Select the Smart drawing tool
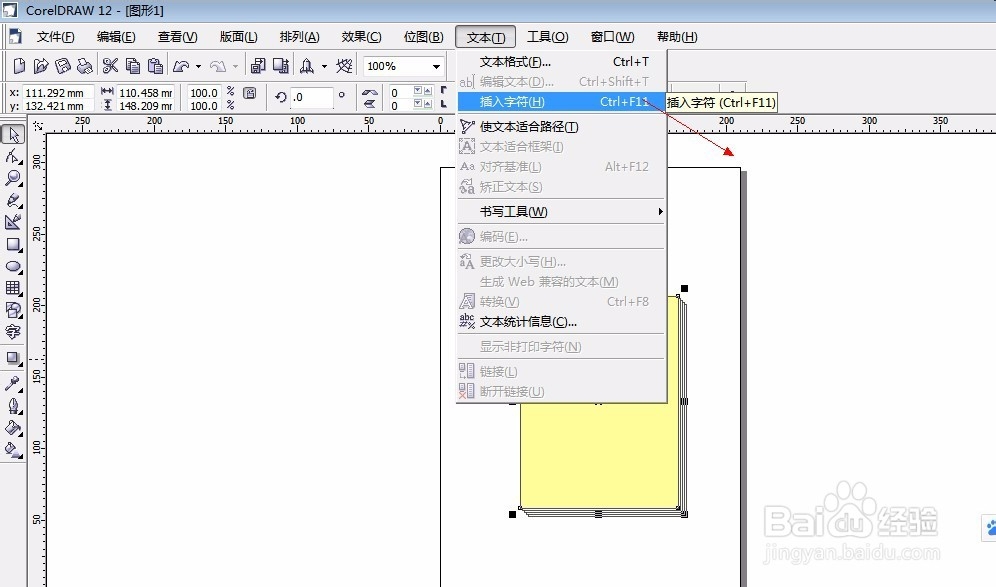Image resolution: width=996 pixels, height=587 pixels. point(13,222)
